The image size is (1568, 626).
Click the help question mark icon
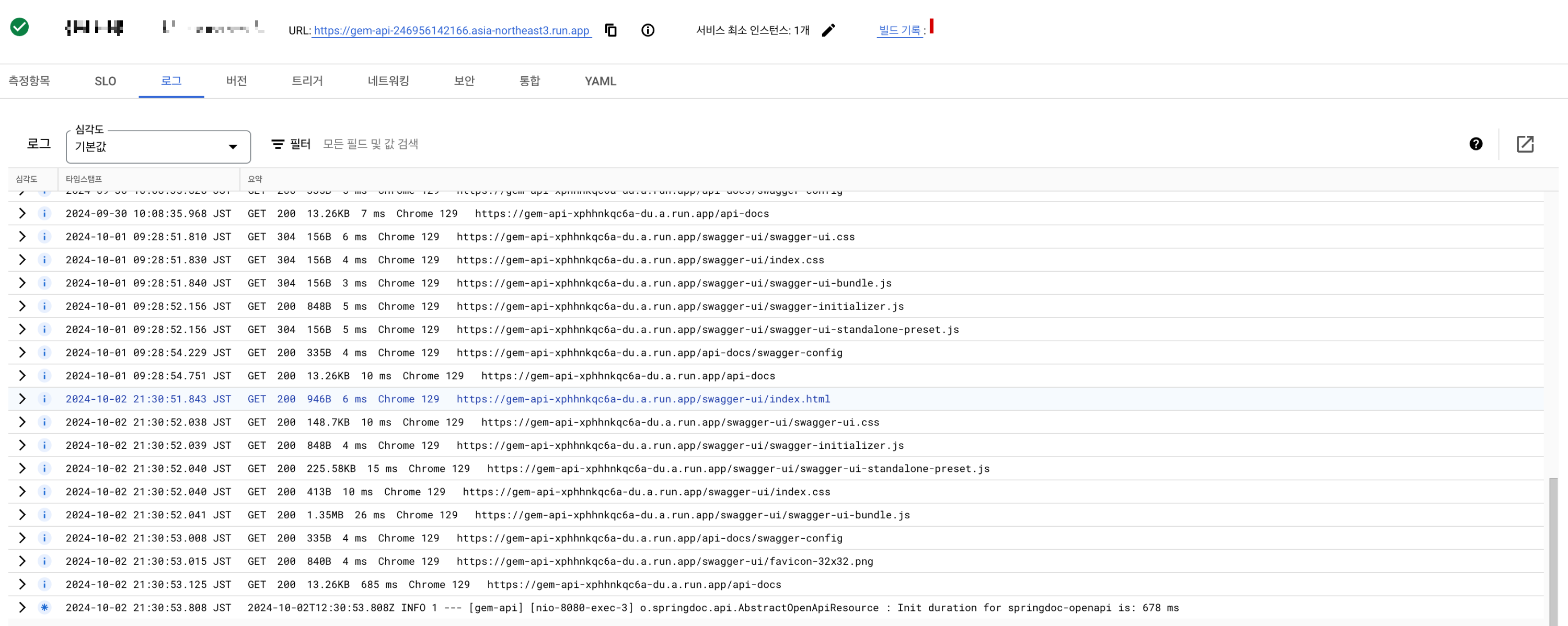[1475, 144]
